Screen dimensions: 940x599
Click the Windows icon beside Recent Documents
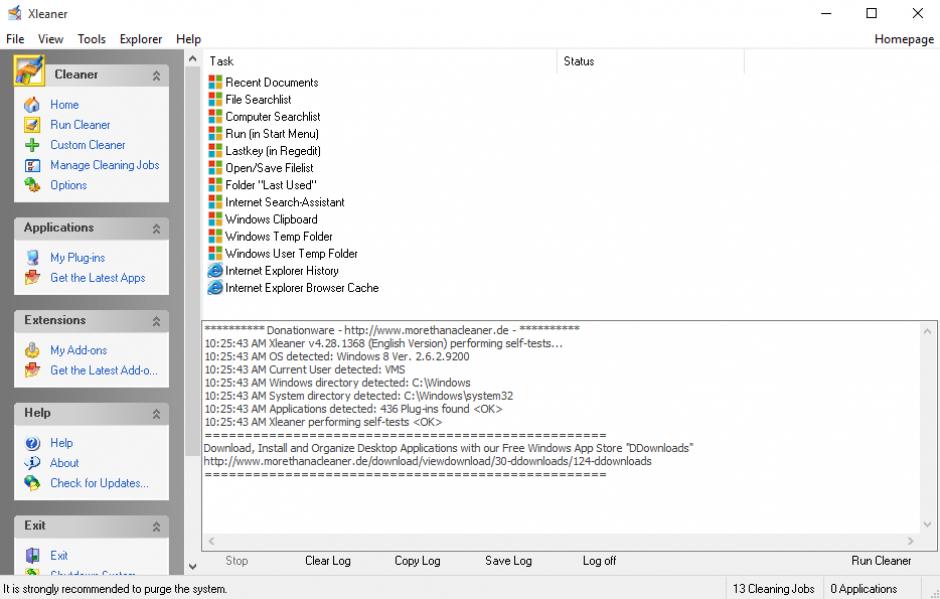point(215,82)
